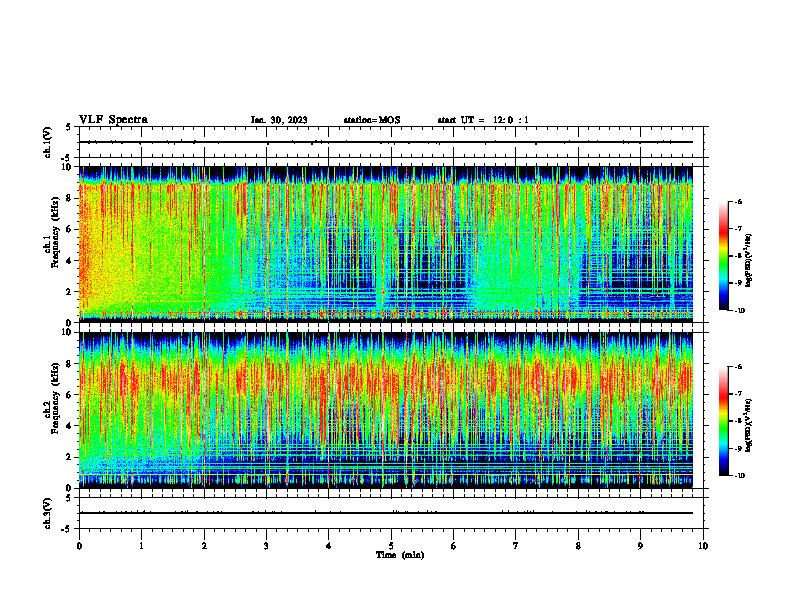792x612 pixels.
Task: Click the "5" tick on the time axis
Action: tap(391, 546)
